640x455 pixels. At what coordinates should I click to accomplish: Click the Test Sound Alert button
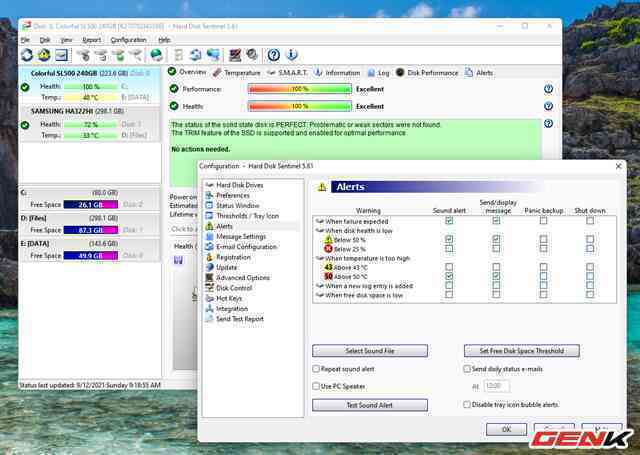[370, 405]
